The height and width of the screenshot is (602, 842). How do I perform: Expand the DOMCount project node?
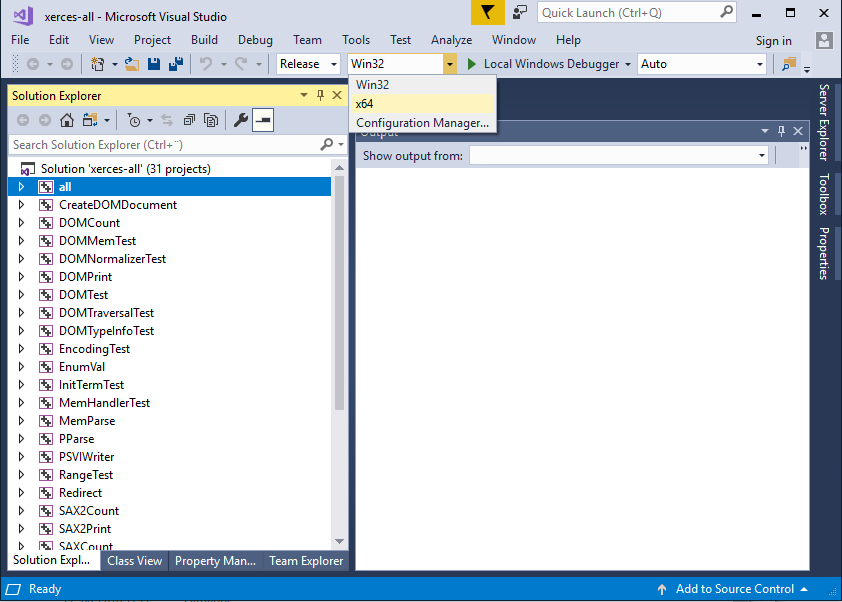click(x=21, y=223)
